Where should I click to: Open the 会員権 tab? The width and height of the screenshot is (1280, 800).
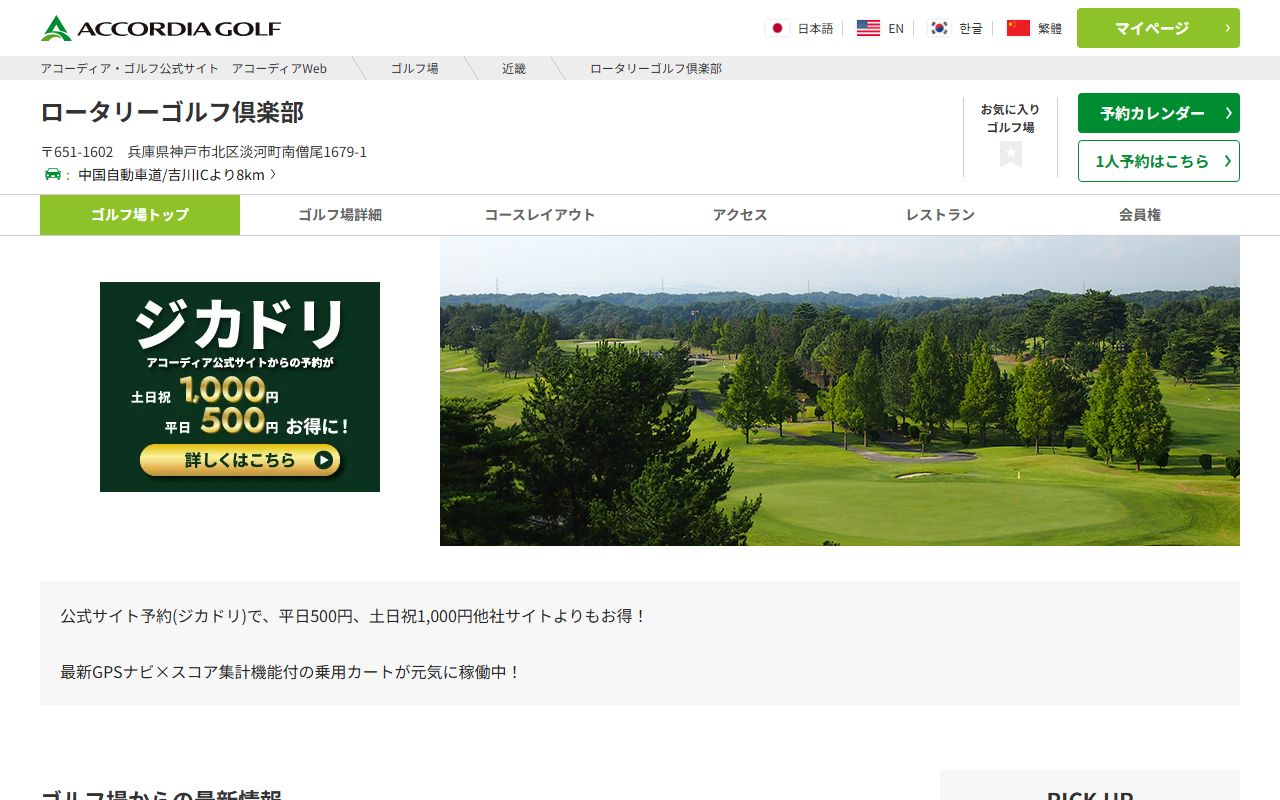(1140, 215)
